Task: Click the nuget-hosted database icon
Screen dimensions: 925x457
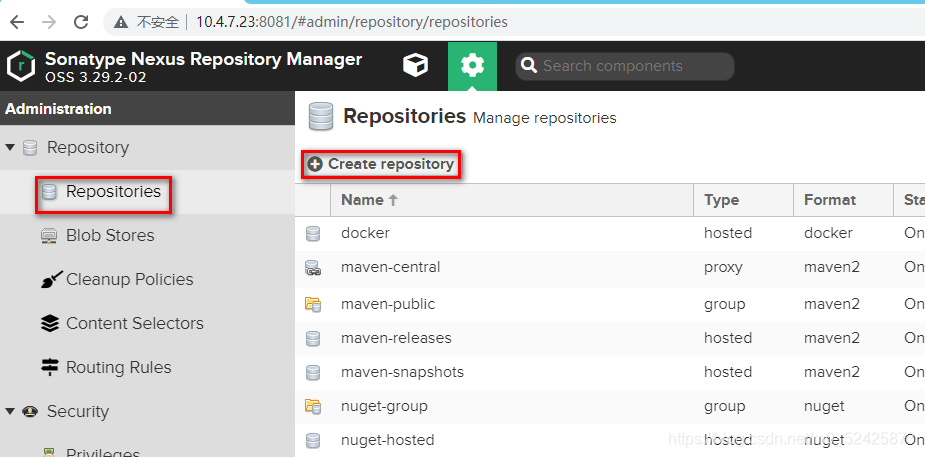Action: (313, 440)
